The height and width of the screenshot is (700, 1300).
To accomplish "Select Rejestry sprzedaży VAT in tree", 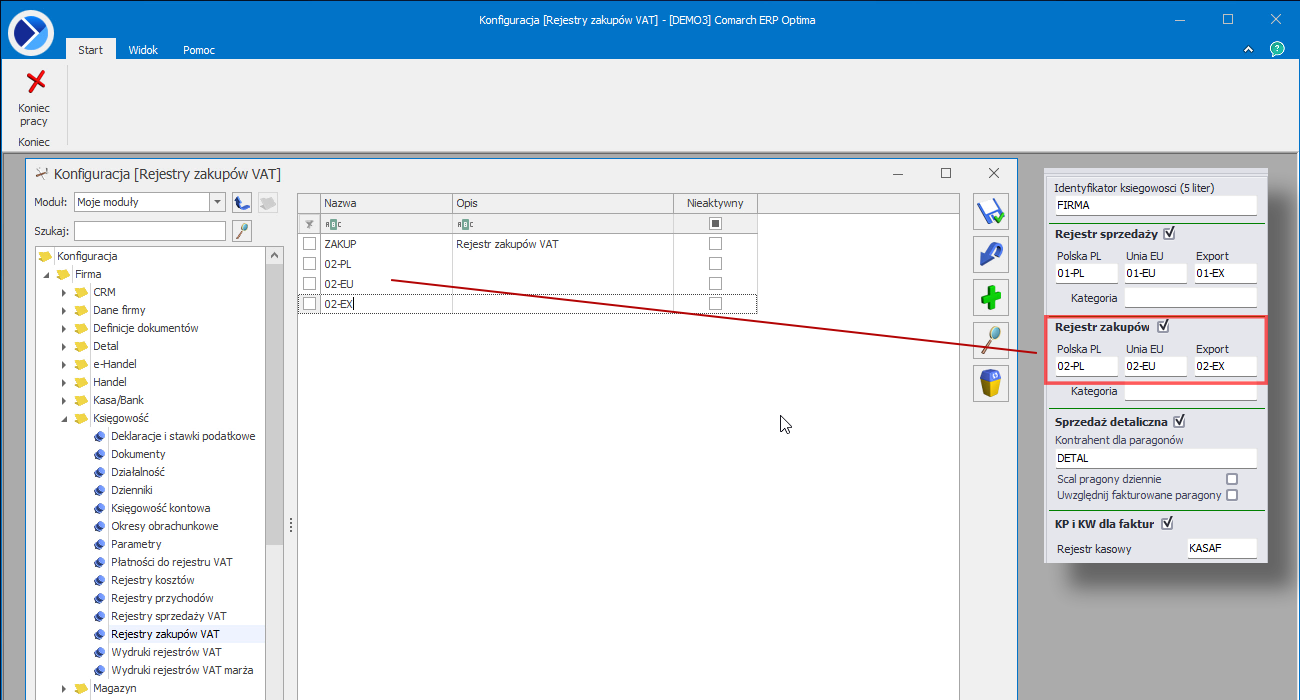I will tap(168, 616).
